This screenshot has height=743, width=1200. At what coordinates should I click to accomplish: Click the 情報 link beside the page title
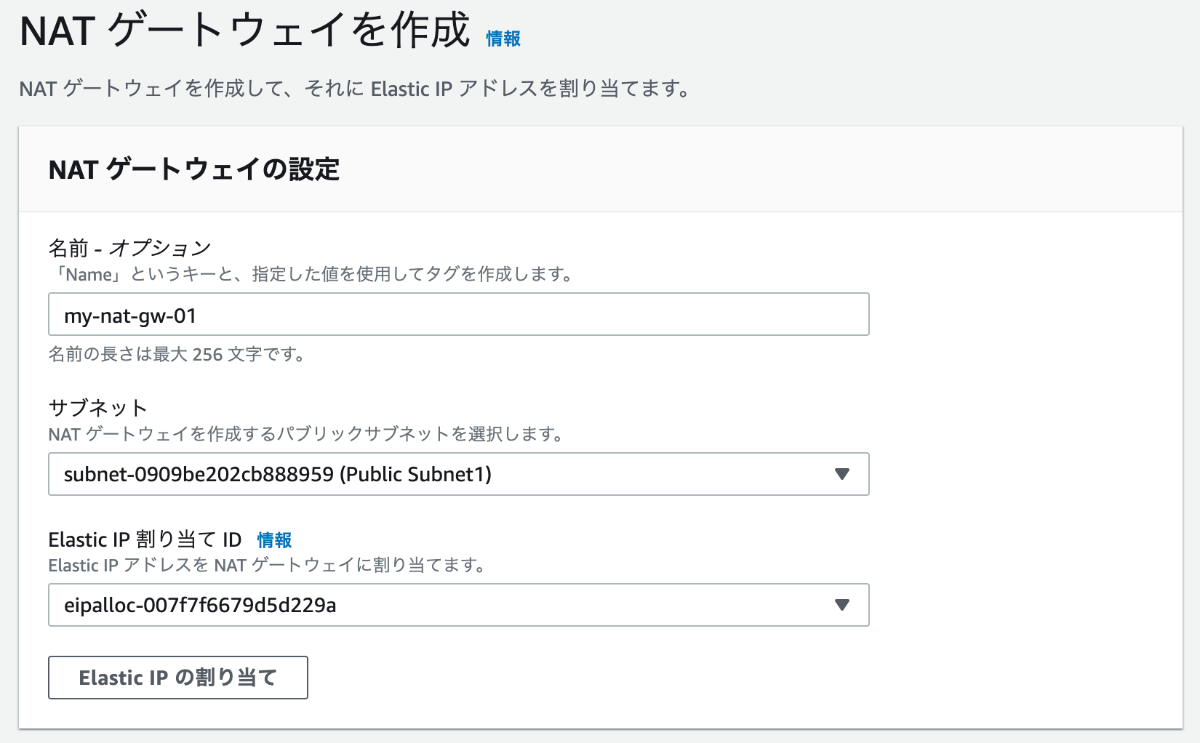click(503, 38)
